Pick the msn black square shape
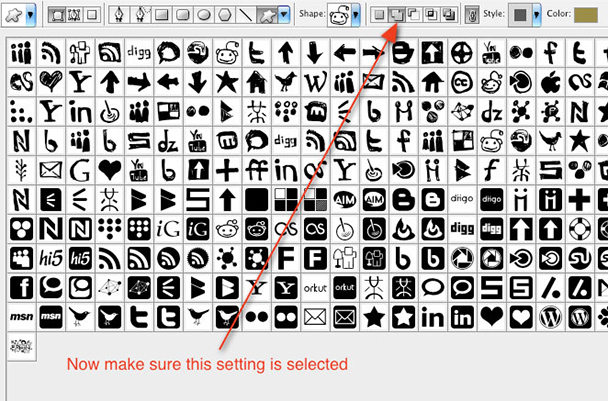The image size is (608, 401). (x=51, y=317)
